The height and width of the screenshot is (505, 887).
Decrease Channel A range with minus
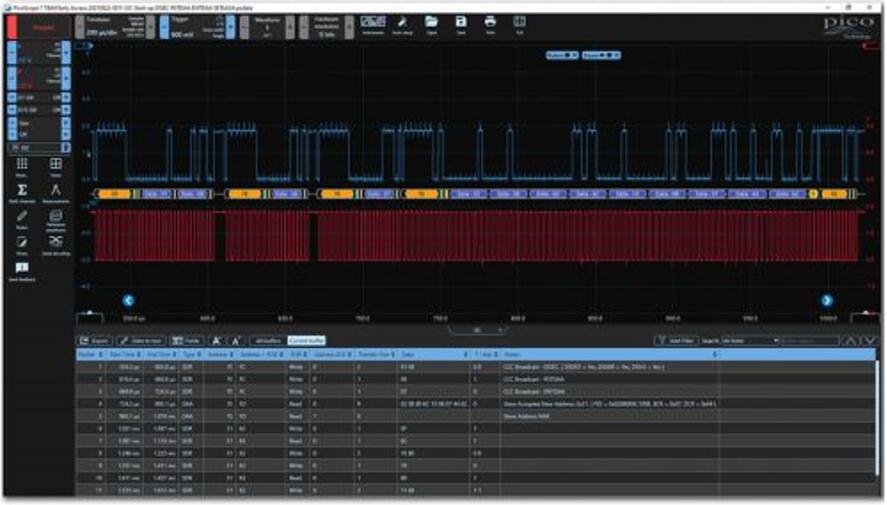coord(12,53)
